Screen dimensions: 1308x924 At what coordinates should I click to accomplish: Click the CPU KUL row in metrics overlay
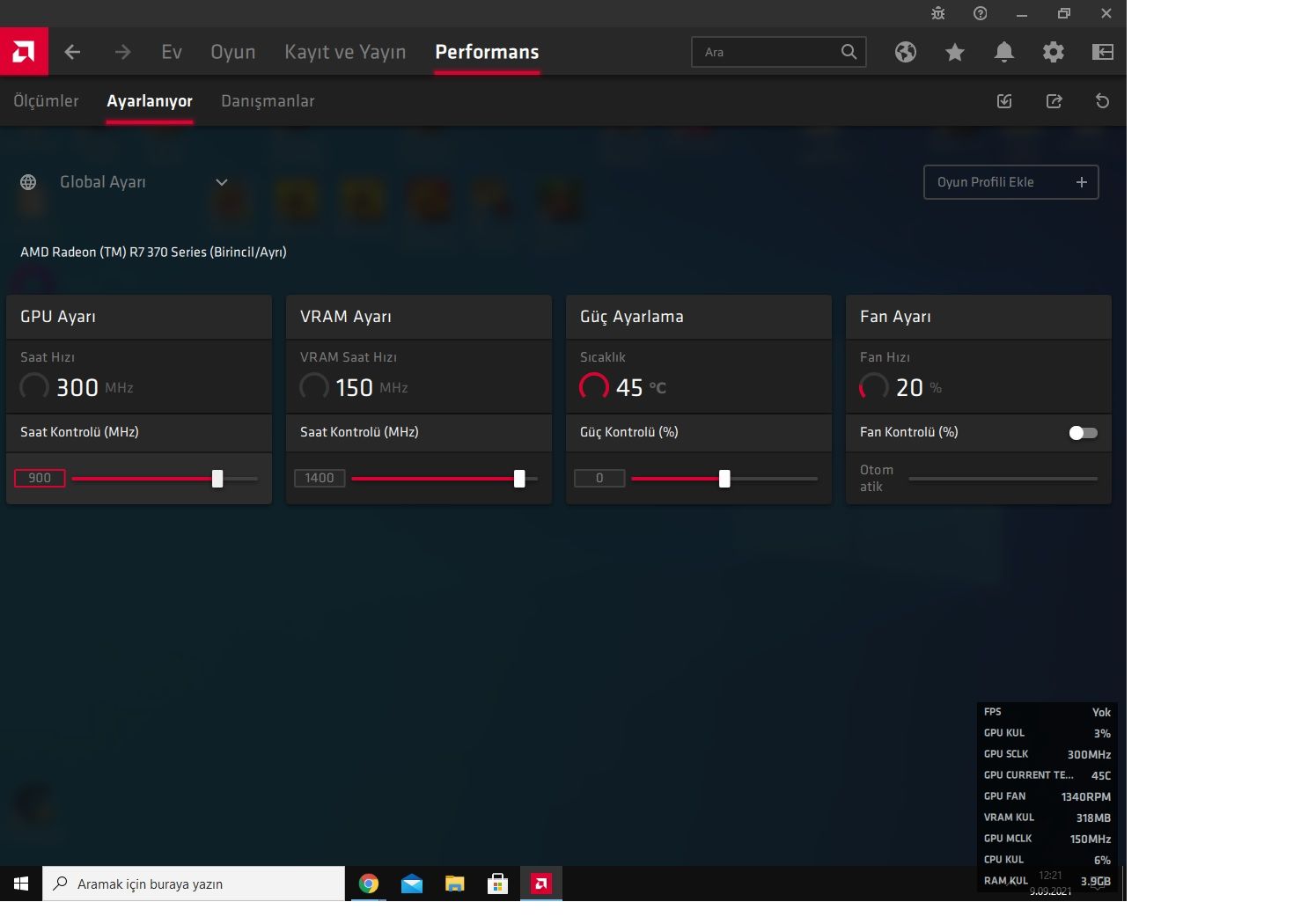(1047, 860)
